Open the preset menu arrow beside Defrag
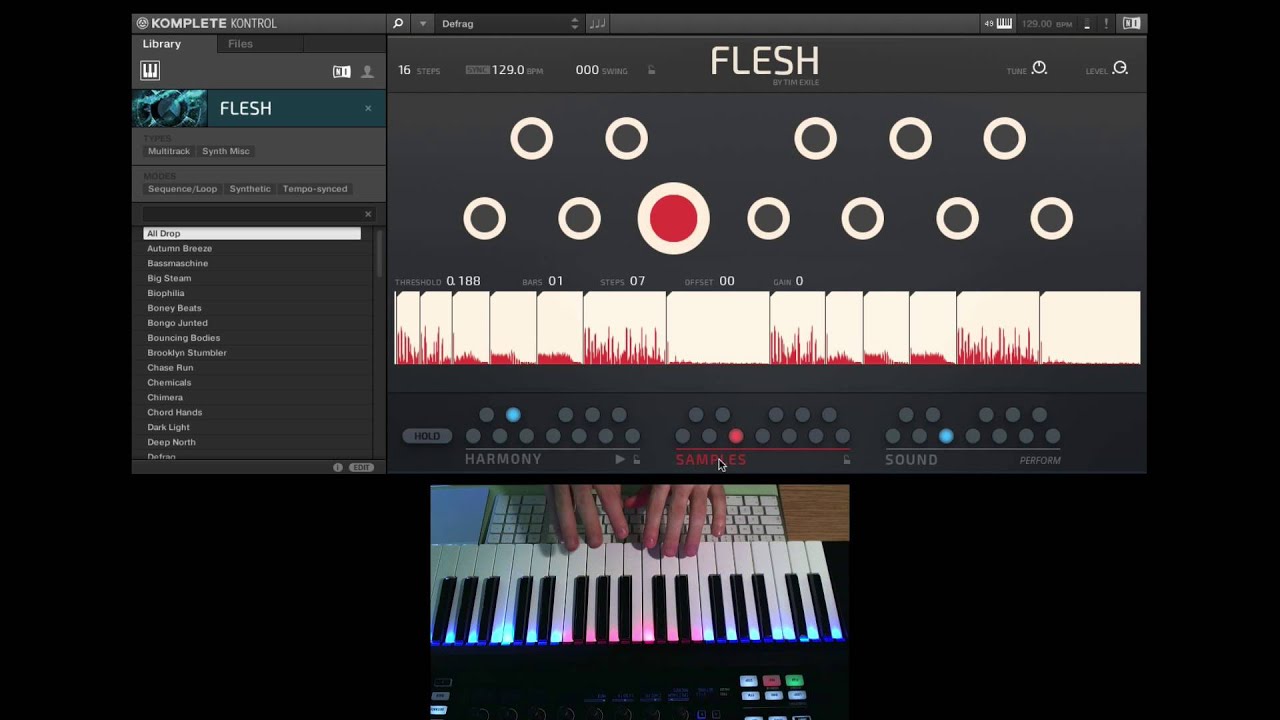 pyautogui.click(x=423, y=23)
